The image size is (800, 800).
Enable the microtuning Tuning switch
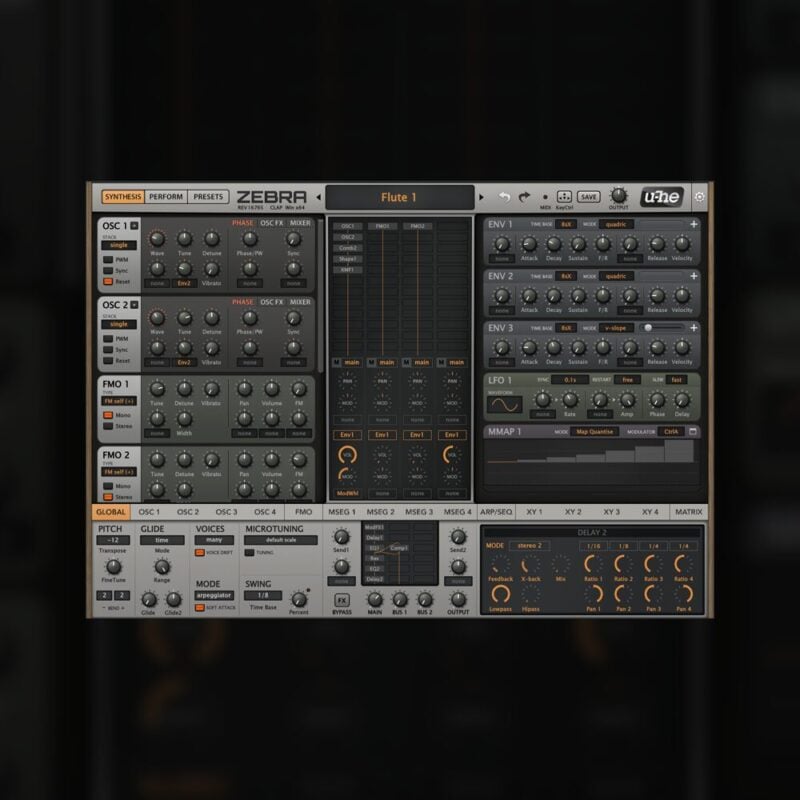pos(249,553)
